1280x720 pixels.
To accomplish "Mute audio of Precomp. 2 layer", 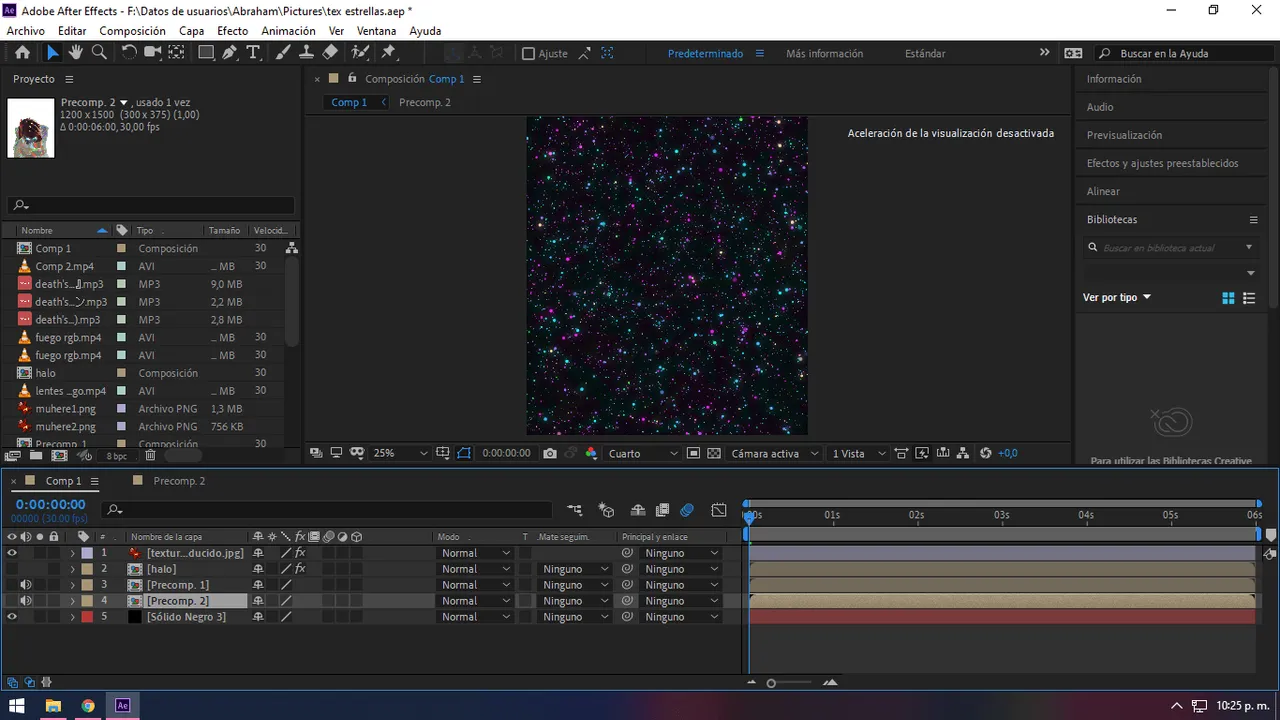I will click(26, 601).
